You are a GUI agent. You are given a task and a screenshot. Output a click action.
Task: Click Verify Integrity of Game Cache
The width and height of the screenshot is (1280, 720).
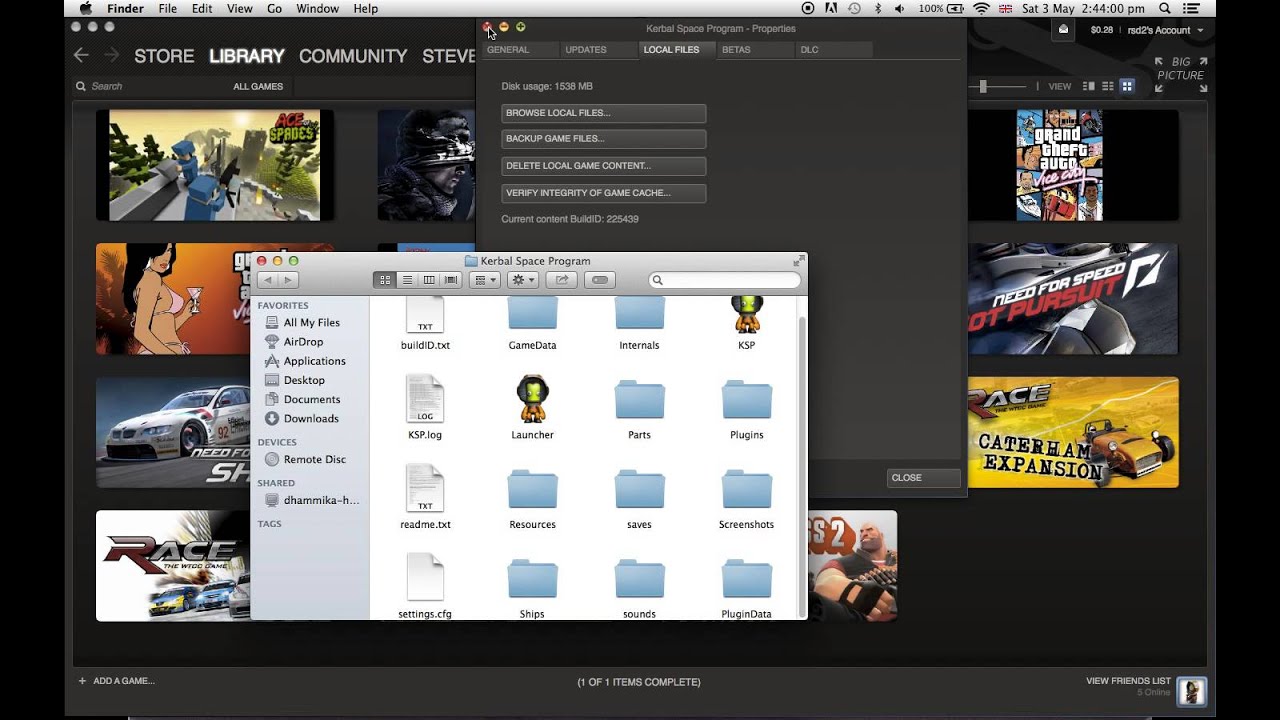tap(603, 193)
